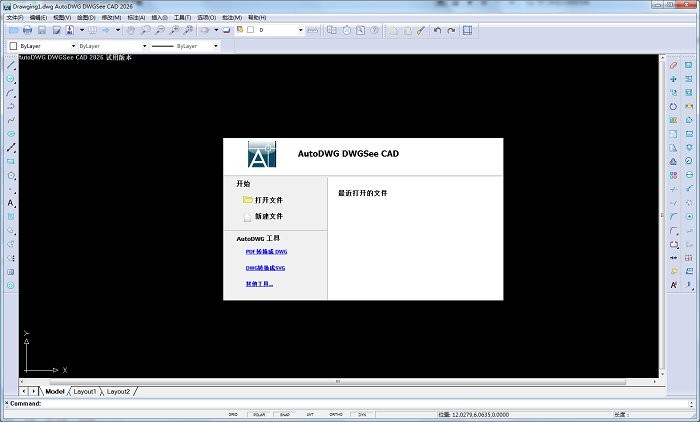This screenshot has height=422, width=700.
Task: Click the tab scroll left arrow
Action: click(24, 391)
